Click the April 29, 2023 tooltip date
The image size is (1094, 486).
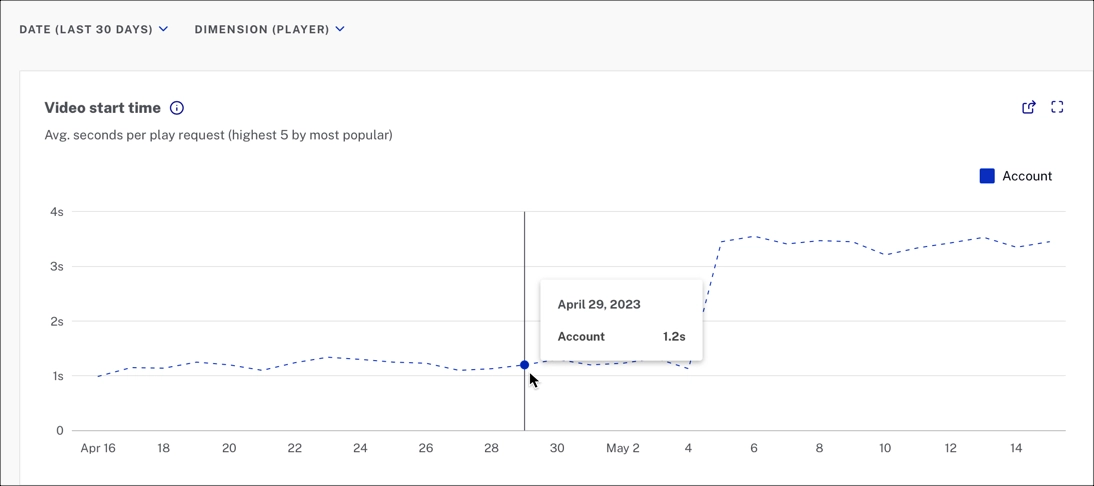click(x=599, y=304)
